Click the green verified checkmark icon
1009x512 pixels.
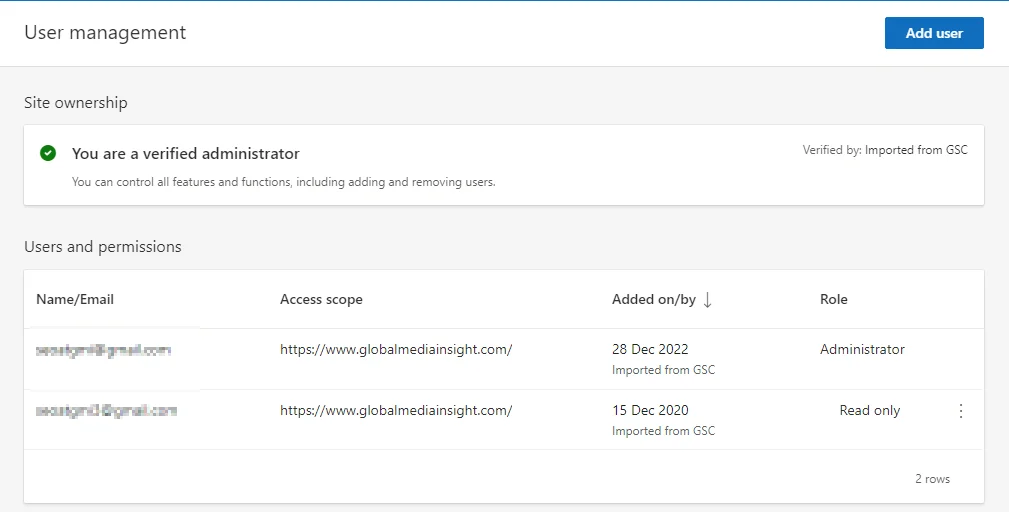point(47,154)
